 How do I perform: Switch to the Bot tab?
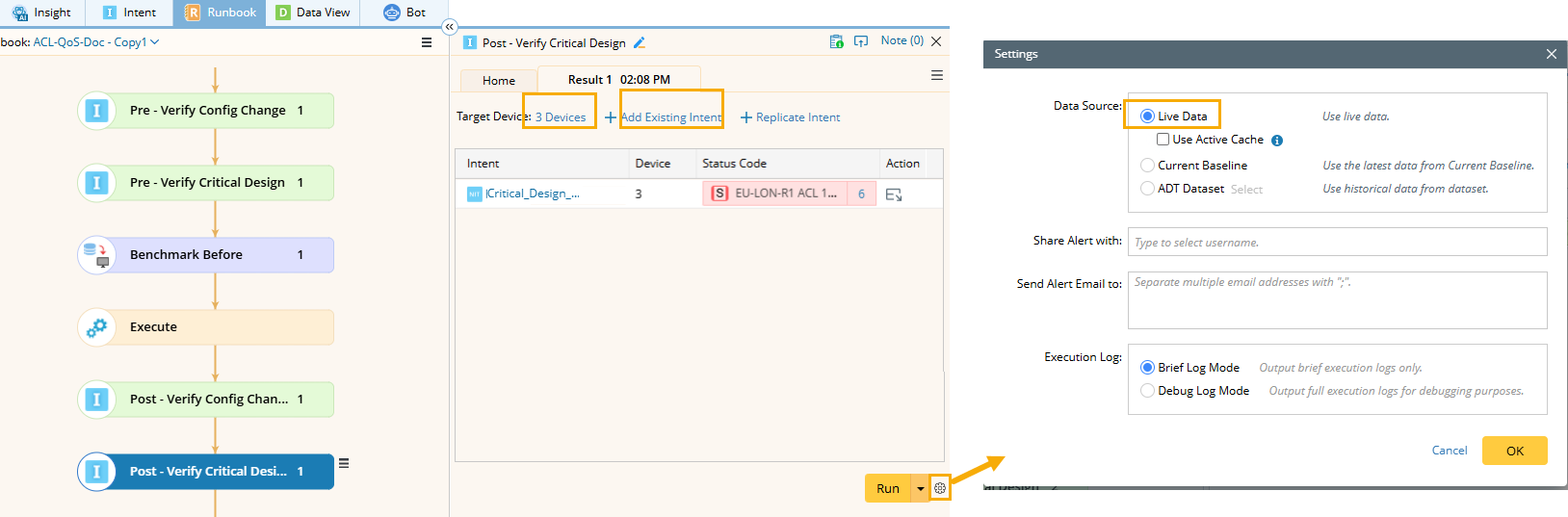(405, 13)
